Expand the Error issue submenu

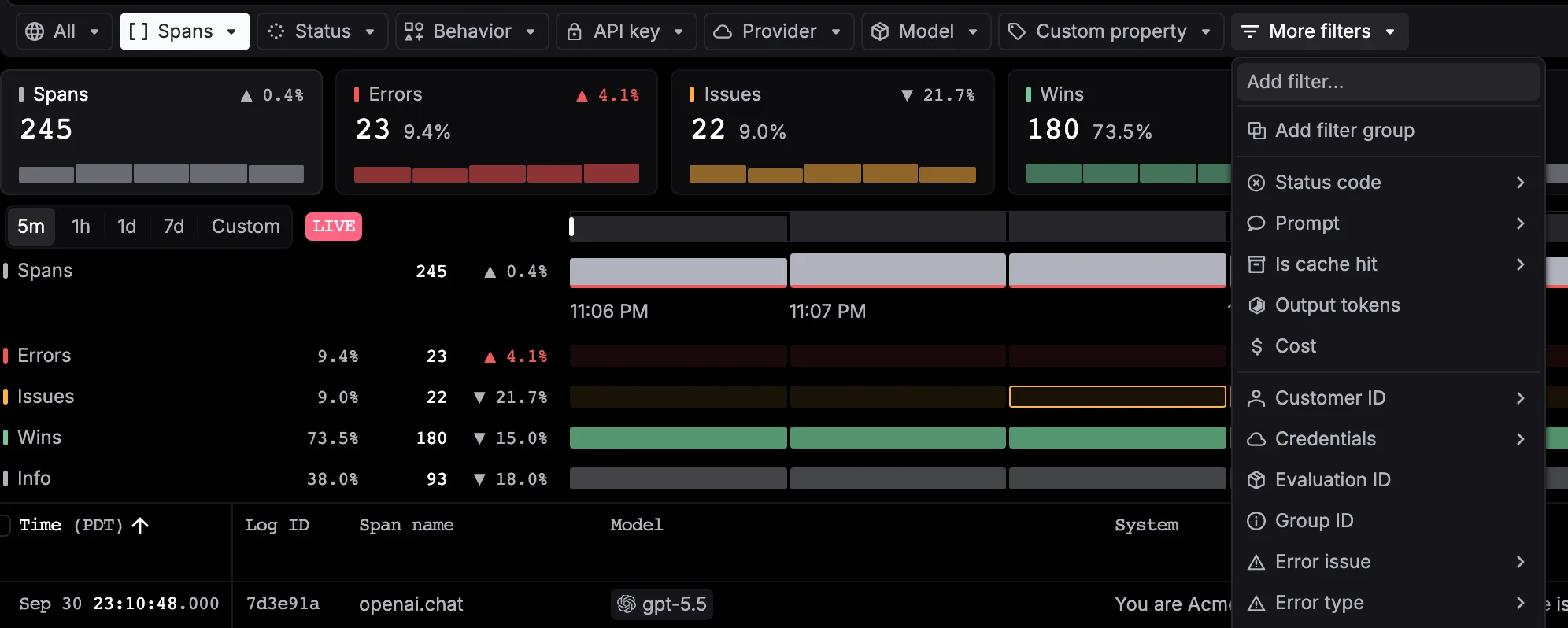tap(1388, 562)
